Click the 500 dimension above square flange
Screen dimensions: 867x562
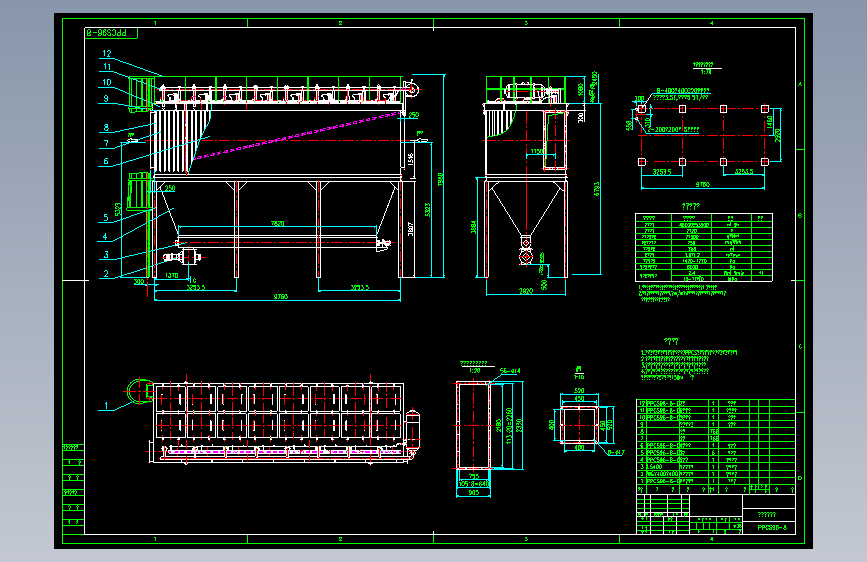coord(579,391)
